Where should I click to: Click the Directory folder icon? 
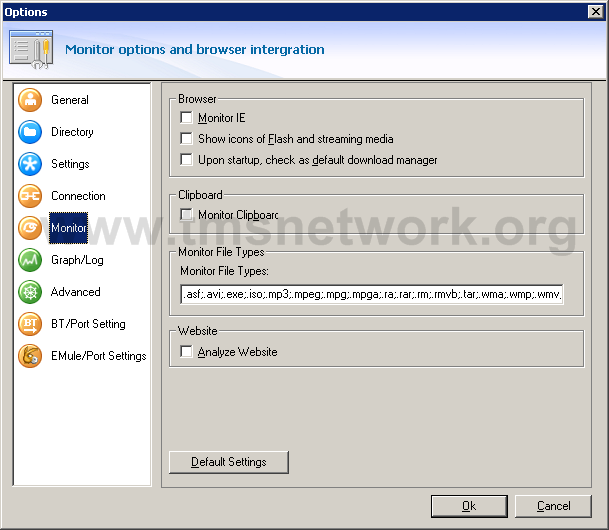(x=30, y=132)
